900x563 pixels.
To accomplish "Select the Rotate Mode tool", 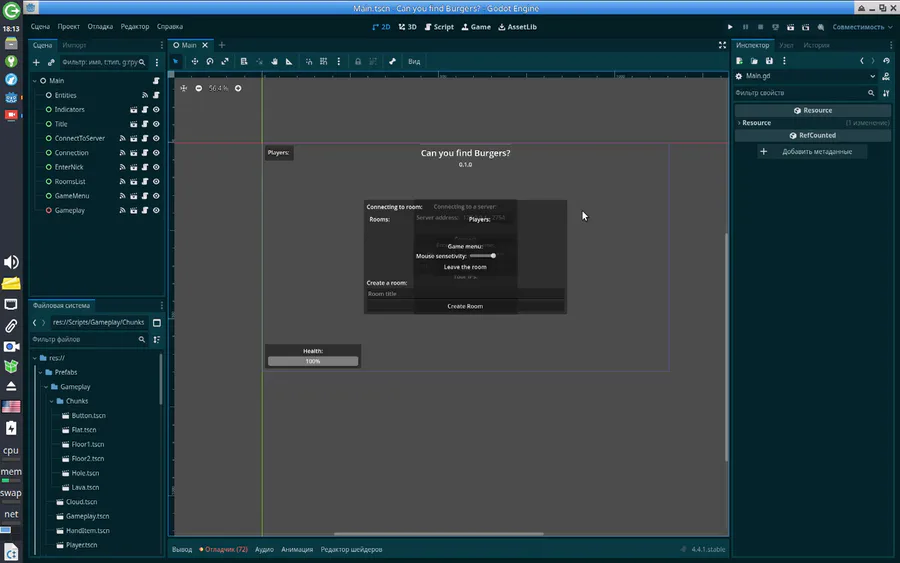I will pyautogui.click(x=210, y=61).
